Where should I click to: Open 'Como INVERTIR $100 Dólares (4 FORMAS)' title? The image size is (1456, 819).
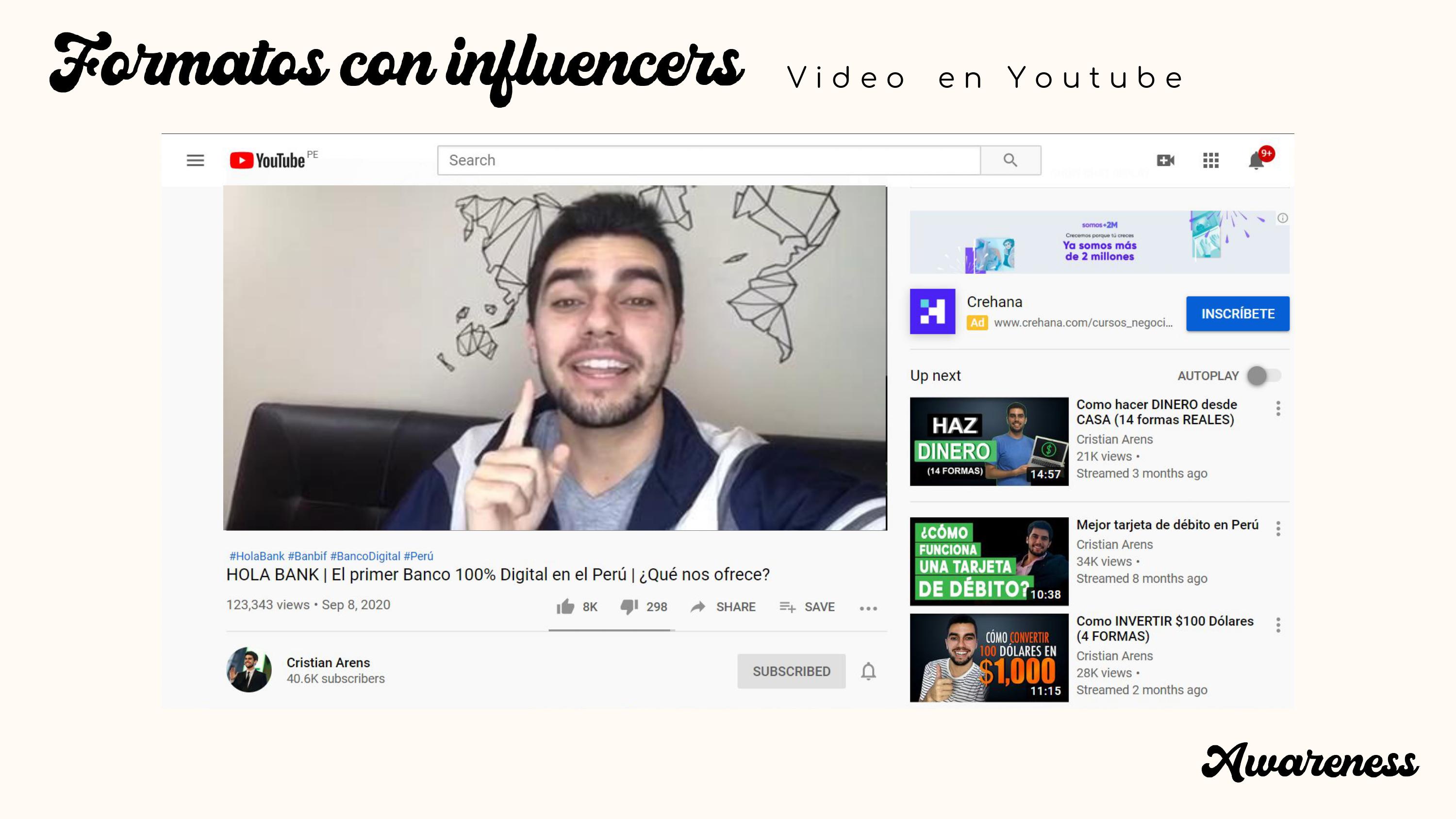click(x=1164, y=628)
